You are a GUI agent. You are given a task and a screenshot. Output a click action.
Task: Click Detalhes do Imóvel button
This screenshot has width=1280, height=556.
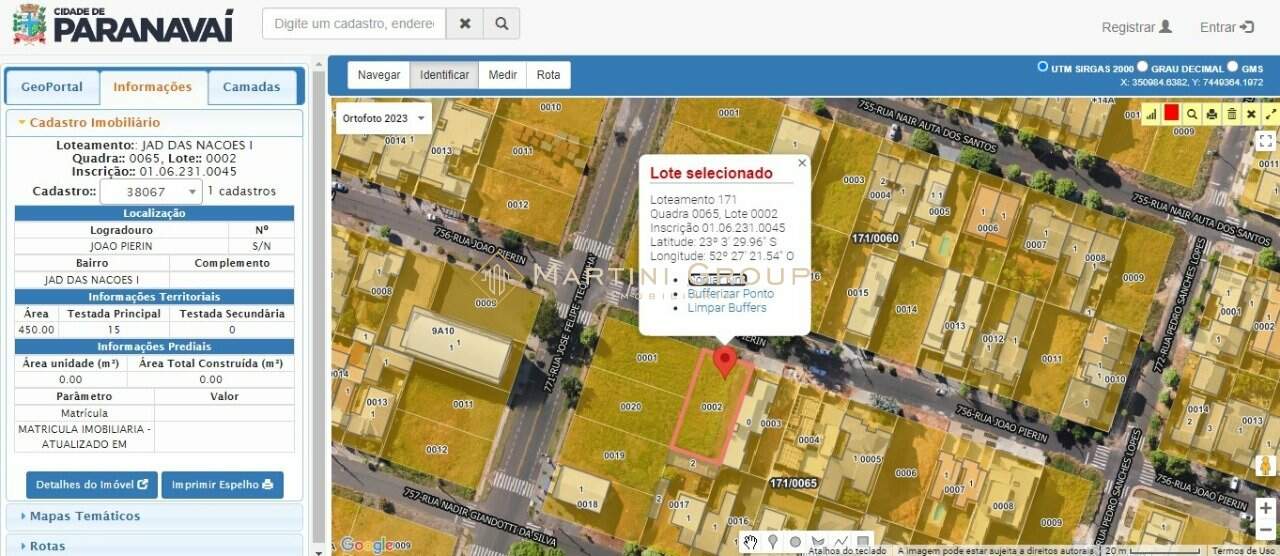(x=92, y=485)
